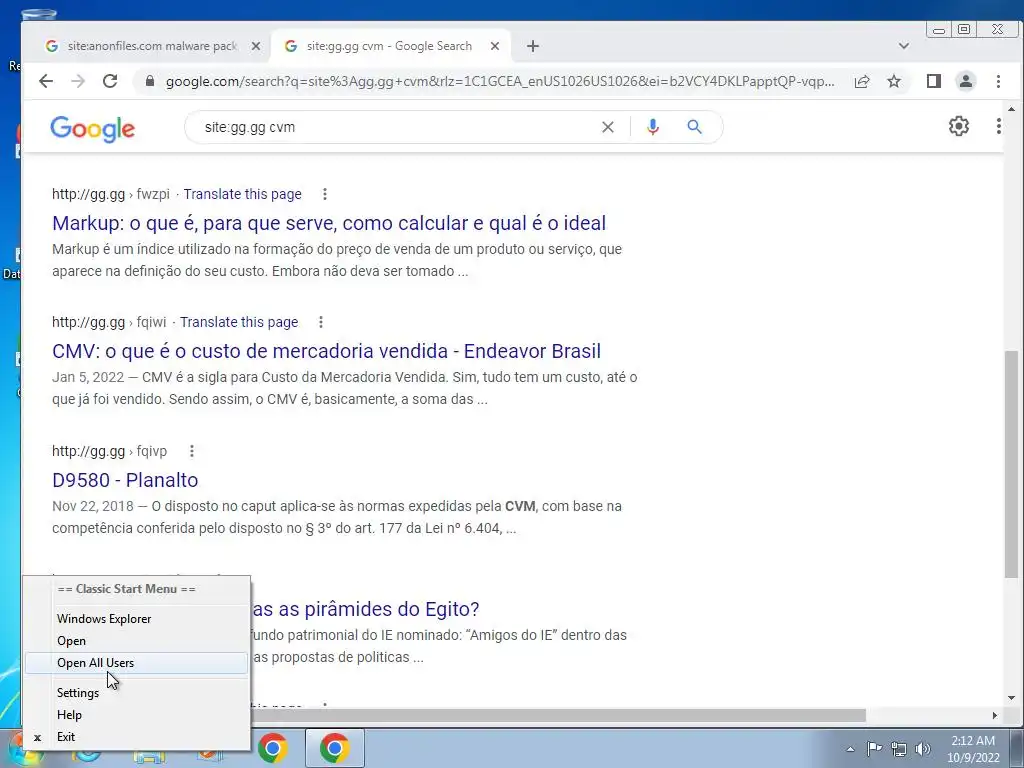Open the Markup: o que é result
The image size is (1024, 768).
329,223
